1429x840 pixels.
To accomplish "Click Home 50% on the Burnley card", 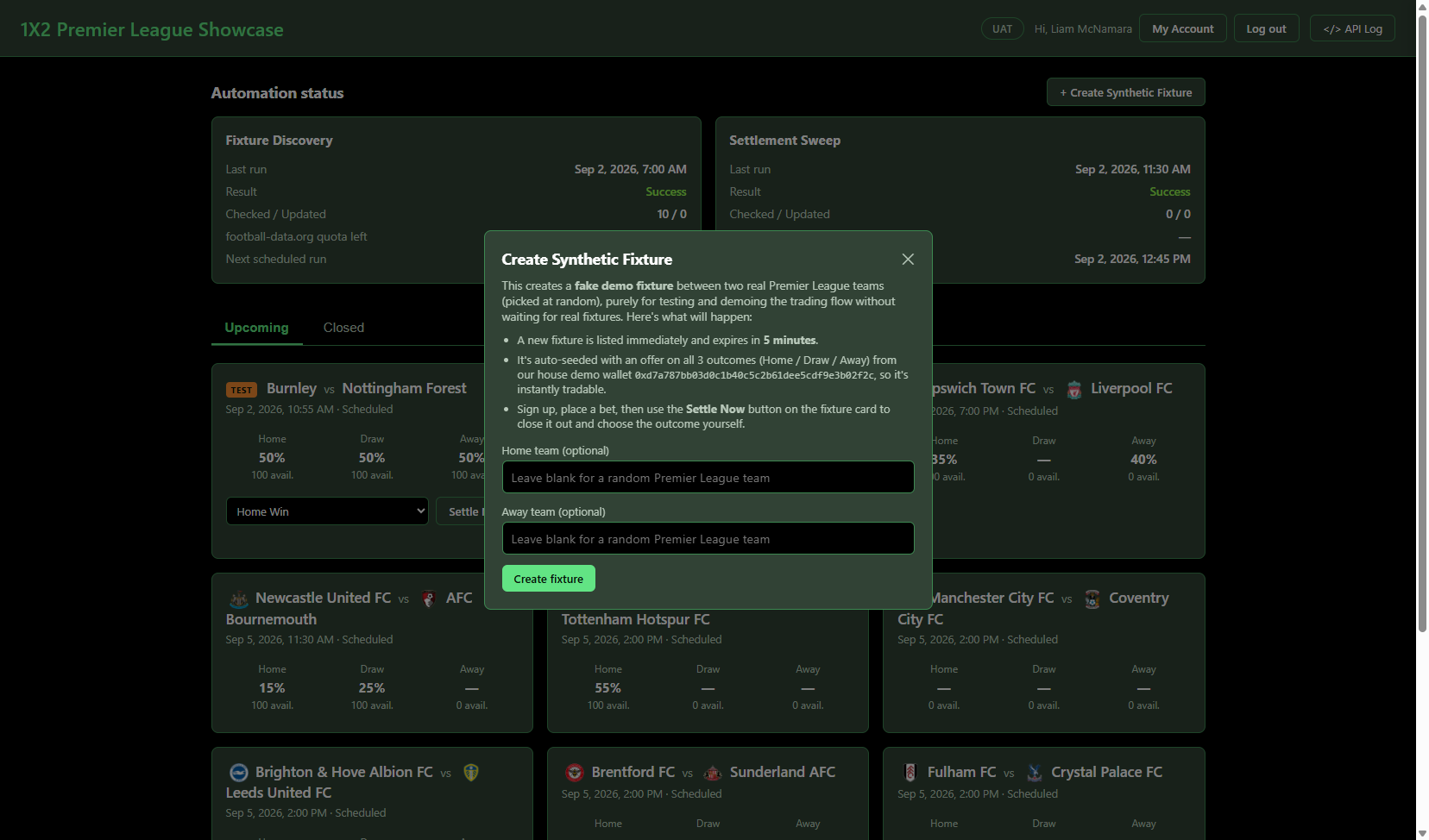I will (272, 457).
